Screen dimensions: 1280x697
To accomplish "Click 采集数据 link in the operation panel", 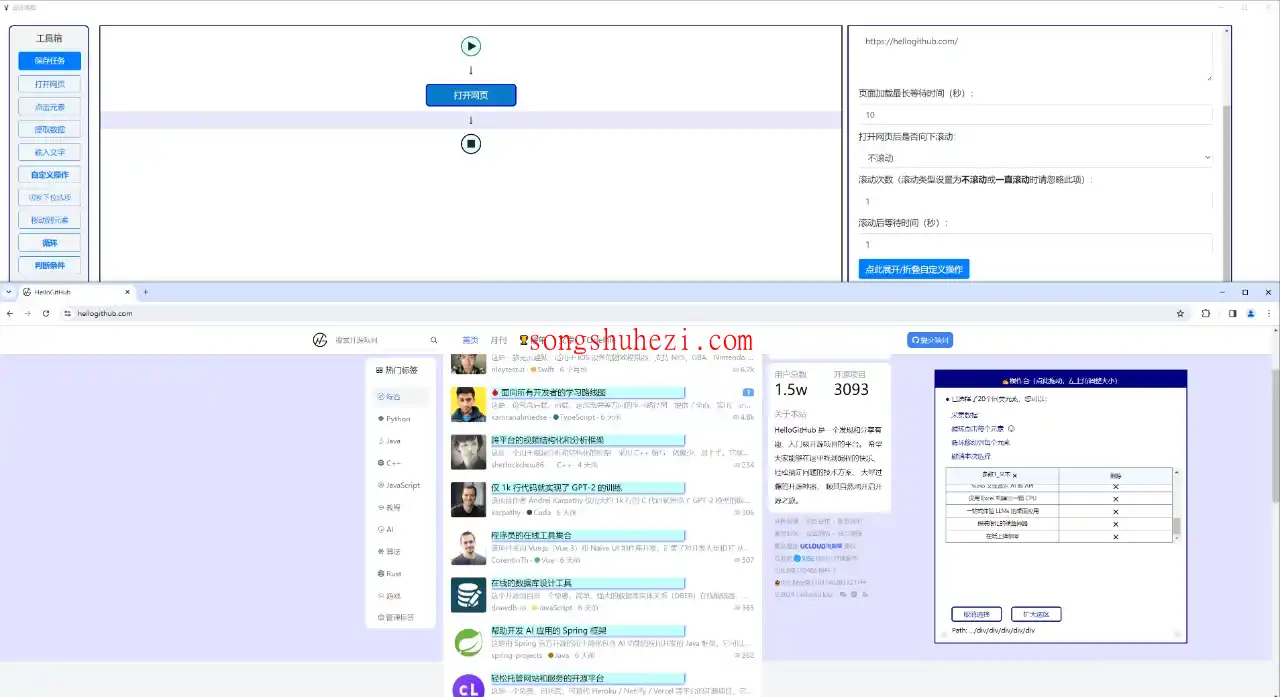I will (x=964, y=415).
